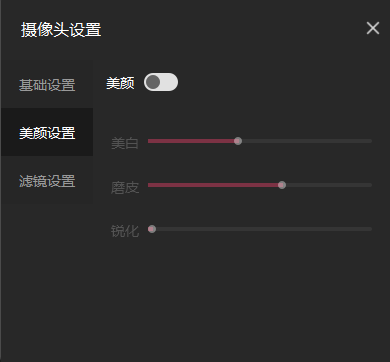This screenshot has width=390, height=362.
Task: Click the unfilled gray track of 美白 slider
Action: coord(307,141)
